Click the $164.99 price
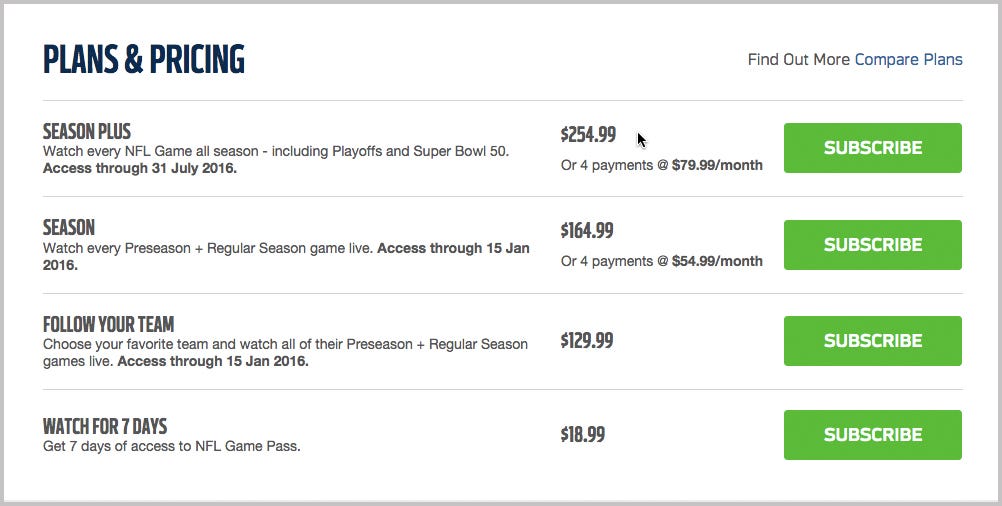Image resolution: width=1002 pixels, height=506 pixels. pos(588,231)
